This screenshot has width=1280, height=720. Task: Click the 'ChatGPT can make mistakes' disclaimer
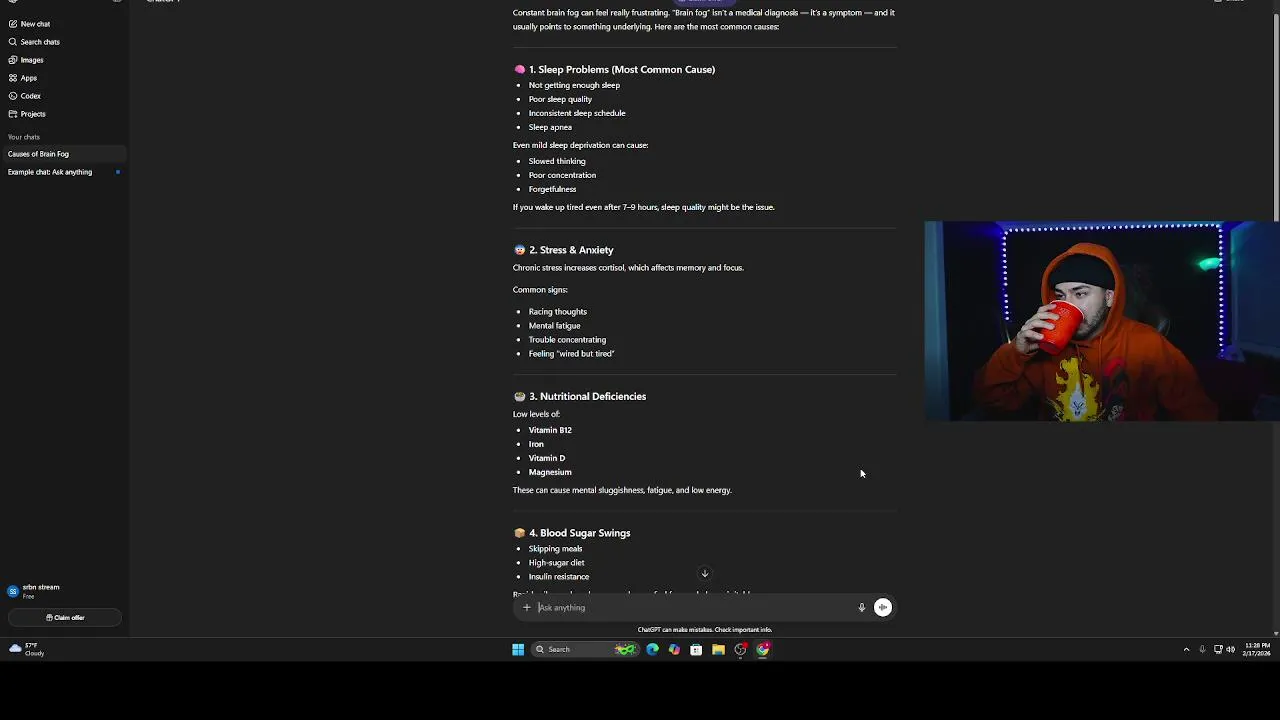click(x=705, y=630)
